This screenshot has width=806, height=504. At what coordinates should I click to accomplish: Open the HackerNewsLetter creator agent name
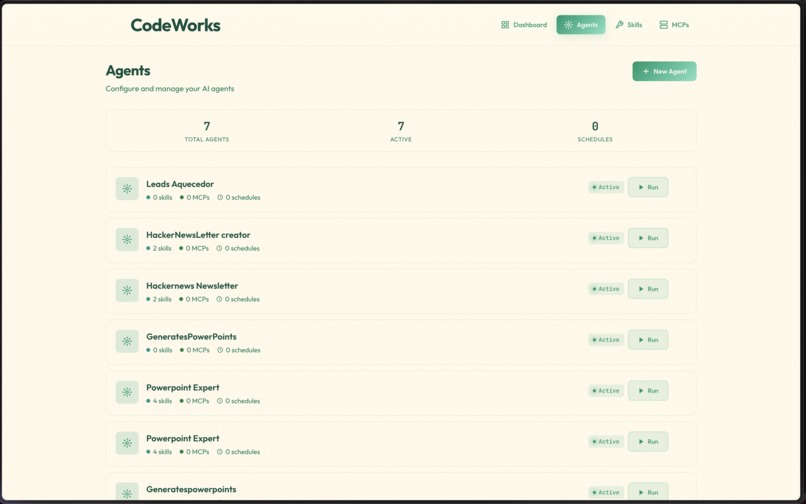point(198,235)
